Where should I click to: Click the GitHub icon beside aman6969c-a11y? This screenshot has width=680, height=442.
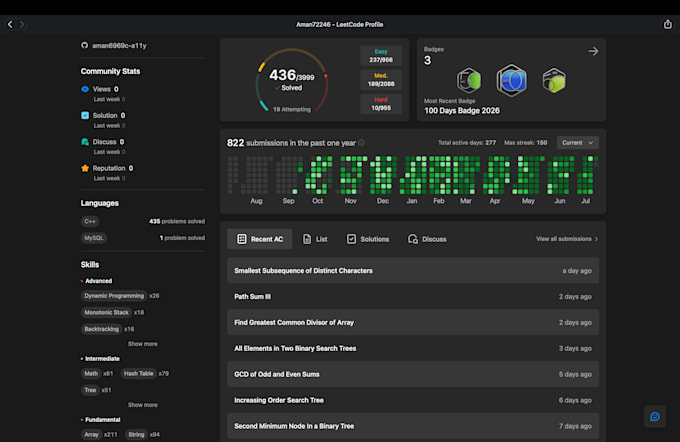pos(85,45)
